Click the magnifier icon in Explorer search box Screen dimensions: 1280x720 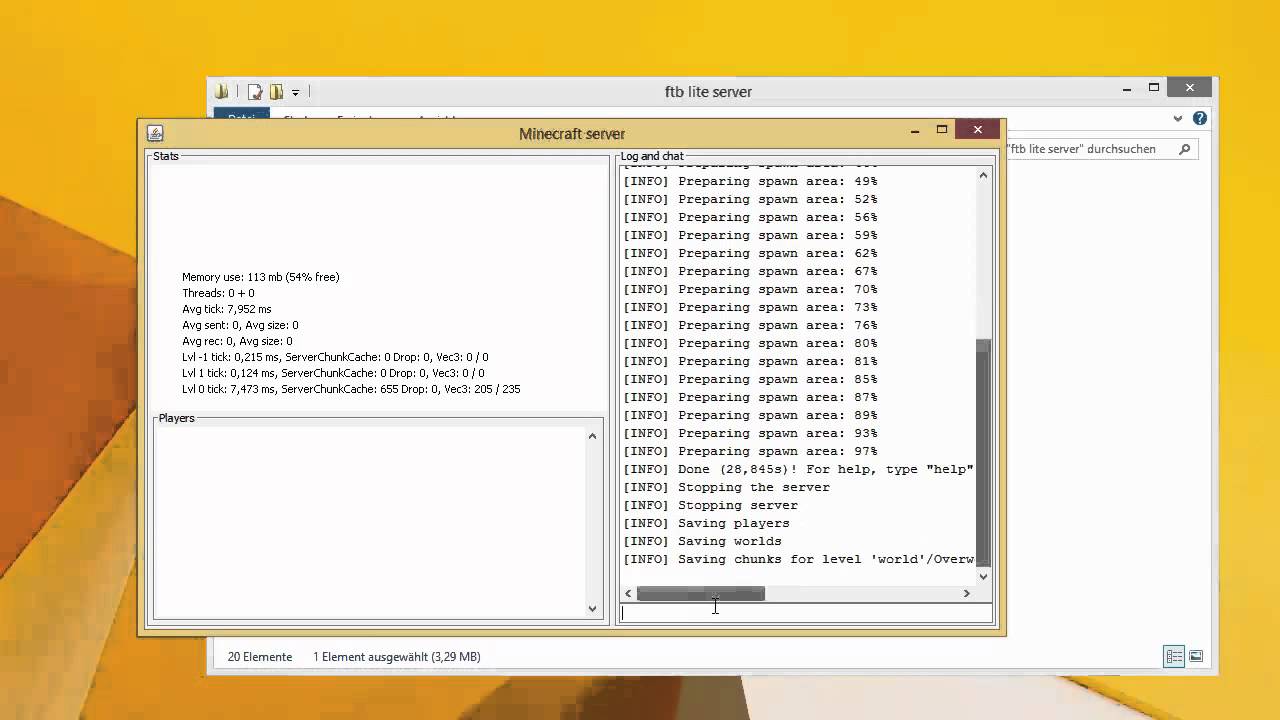(x=1185, y=149)
